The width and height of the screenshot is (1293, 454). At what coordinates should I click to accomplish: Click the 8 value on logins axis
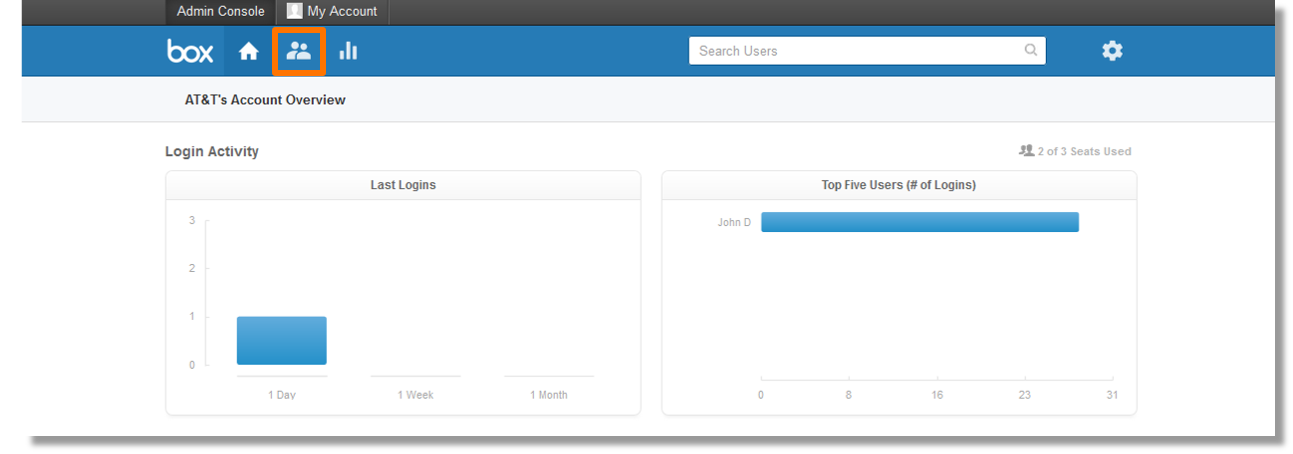coord(848,395)
